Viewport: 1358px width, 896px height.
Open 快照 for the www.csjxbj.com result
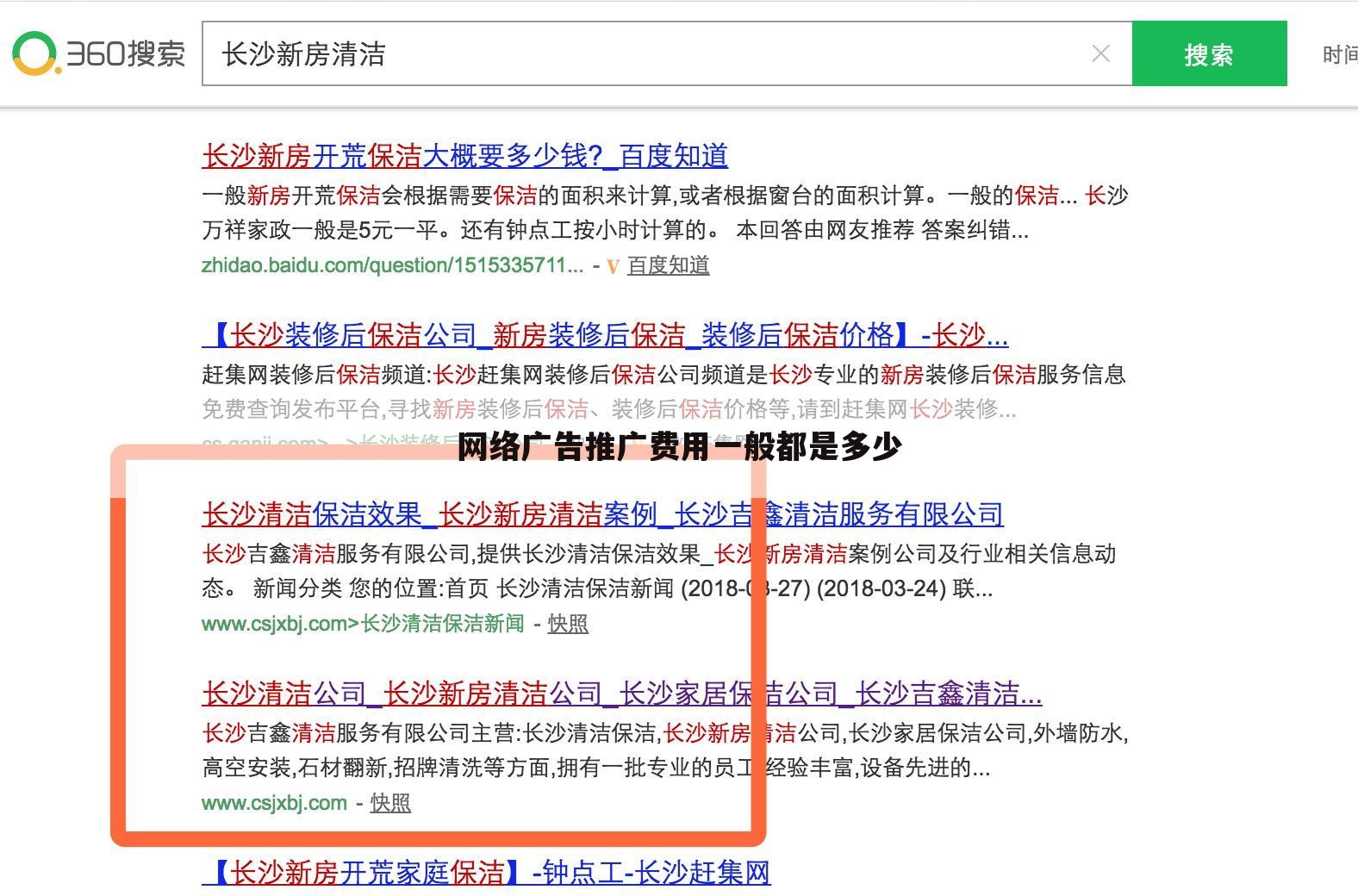pos(390,803)
